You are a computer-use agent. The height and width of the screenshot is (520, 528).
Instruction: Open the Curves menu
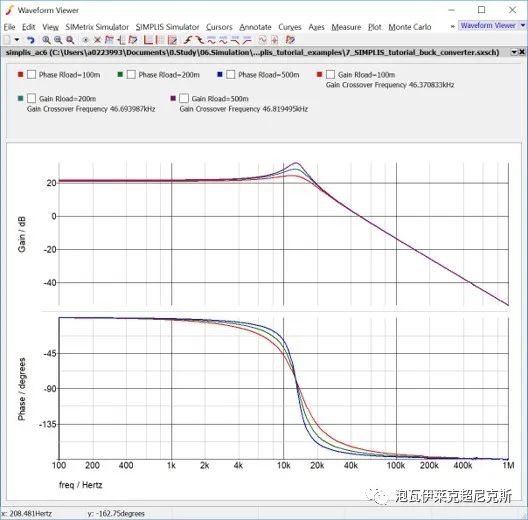coord(290,27)
